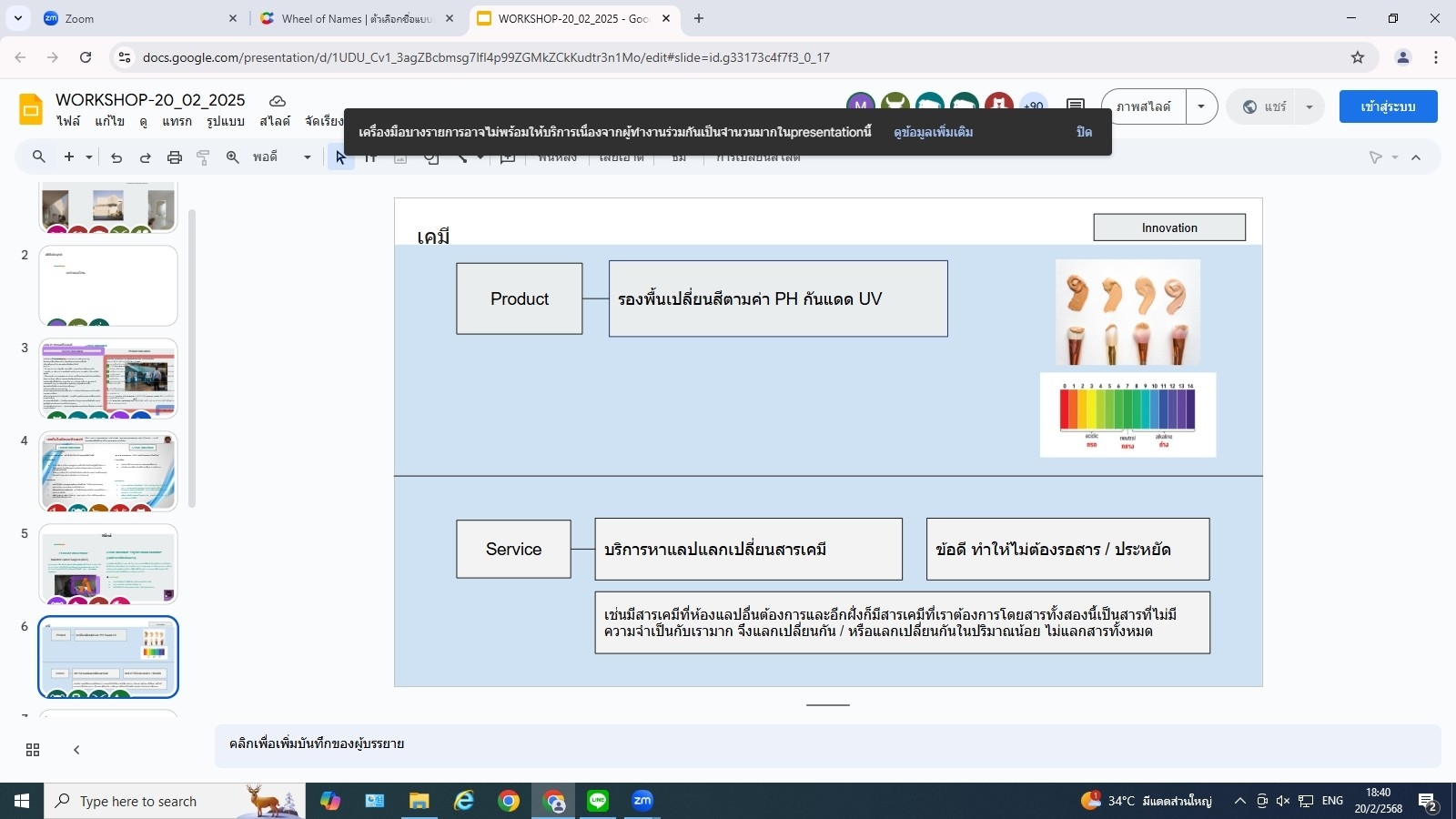Expand slideshow options dropdown arrow
Viewport: 1456px width, 819px height.
click(x=1201, y=106)
